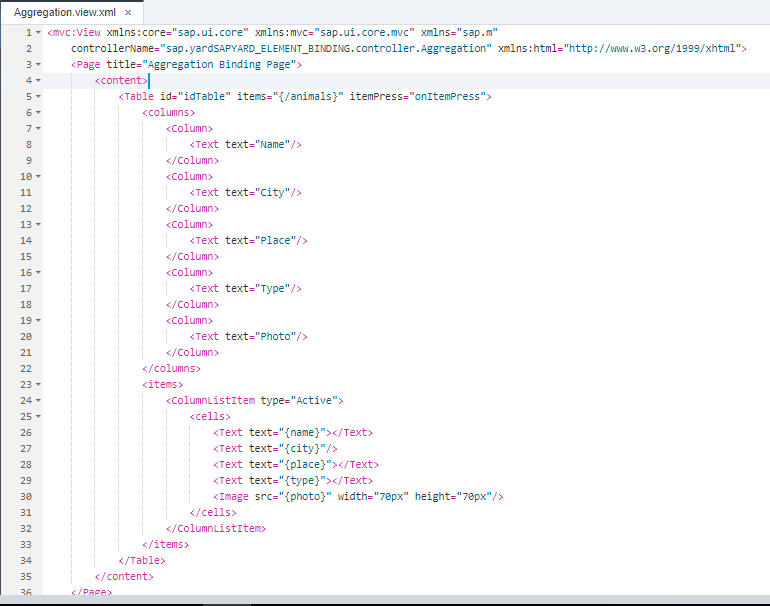This screenshot has width=770, height=606.
Task: Collapse the Column fold on line 10
Action: click(38, 177)
